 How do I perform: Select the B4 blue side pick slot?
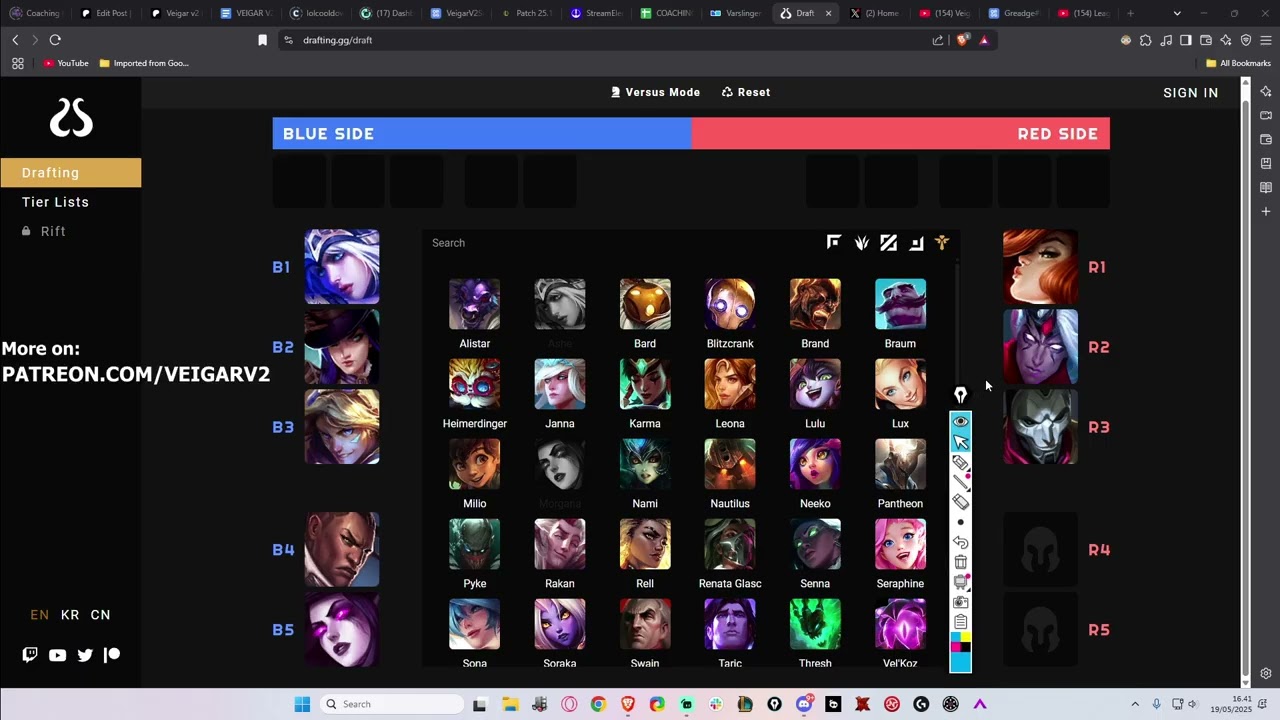[x=342, y=550]
